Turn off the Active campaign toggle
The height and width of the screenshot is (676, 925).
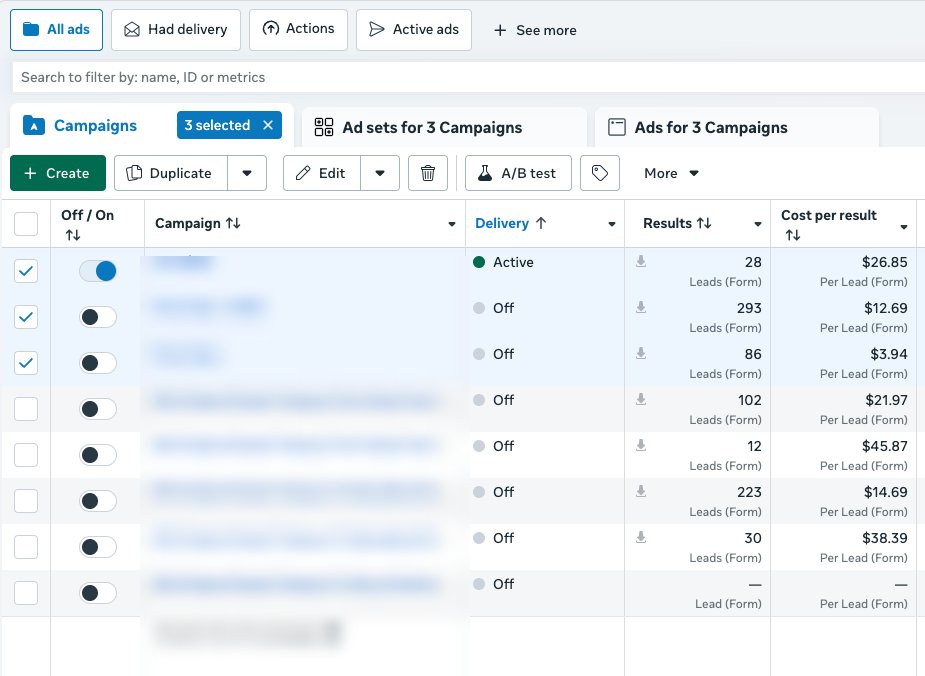point(98,271)
